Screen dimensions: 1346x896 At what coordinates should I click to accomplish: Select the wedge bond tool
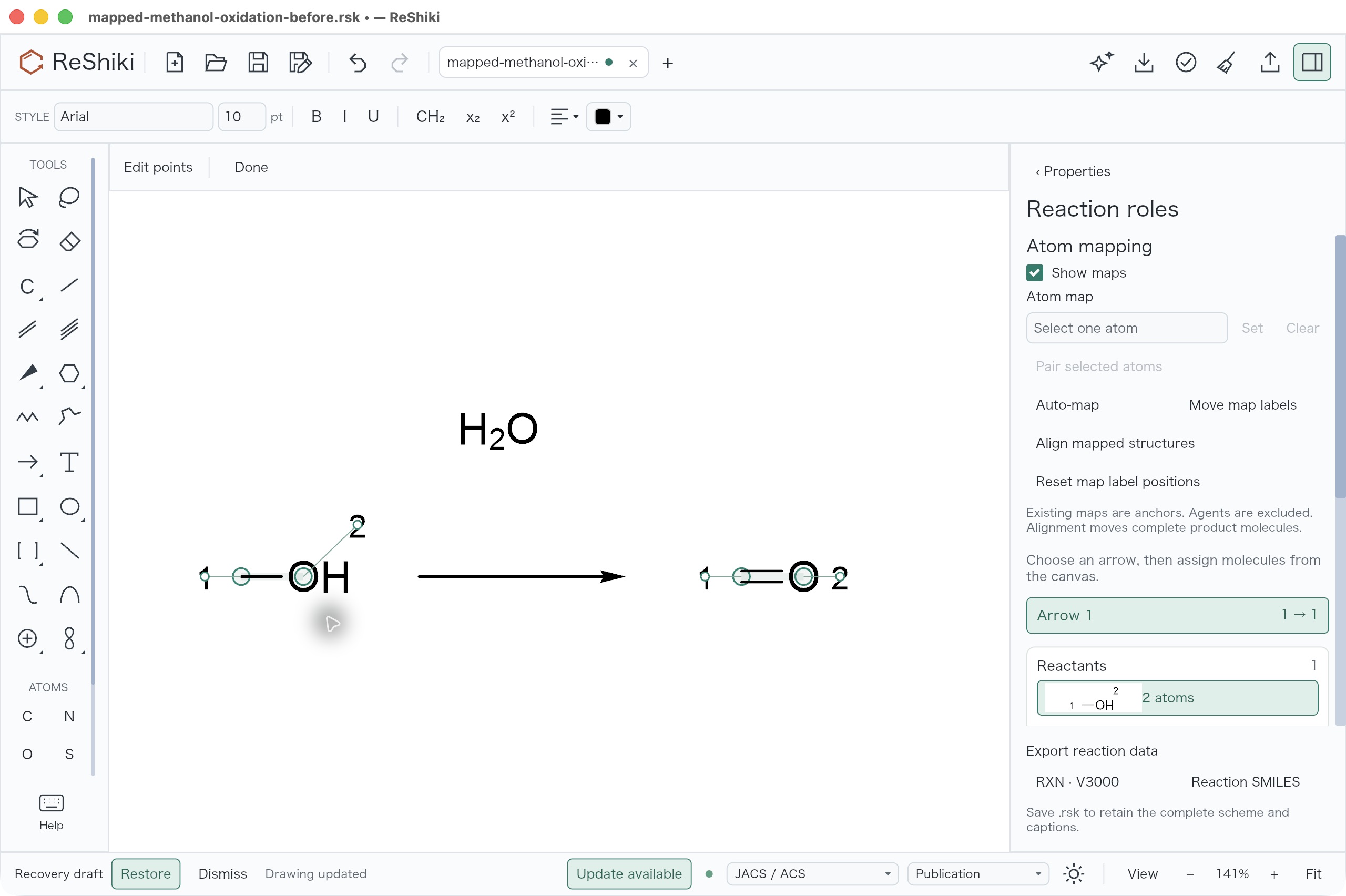click(27, 373)
